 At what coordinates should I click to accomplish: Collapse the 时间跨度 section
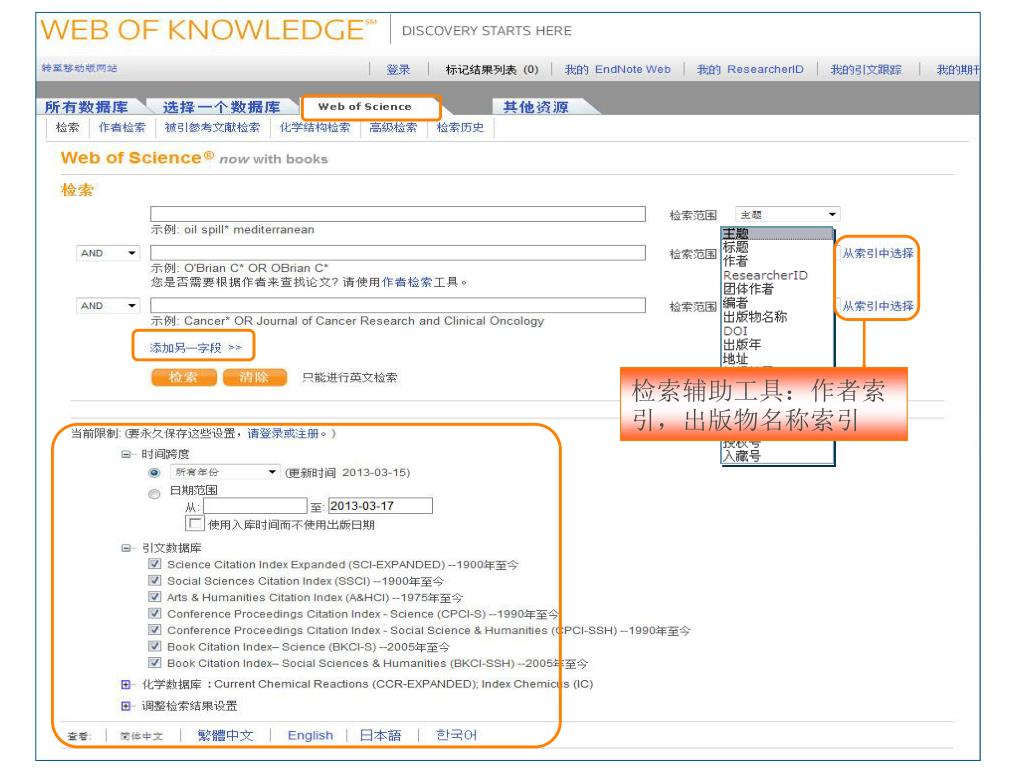tap(126, 454)
